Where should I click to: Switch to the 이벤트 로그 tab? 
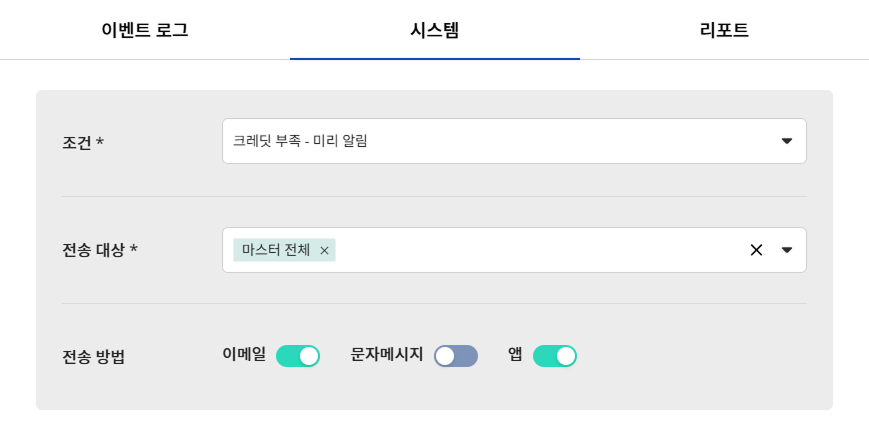[145, 30]
